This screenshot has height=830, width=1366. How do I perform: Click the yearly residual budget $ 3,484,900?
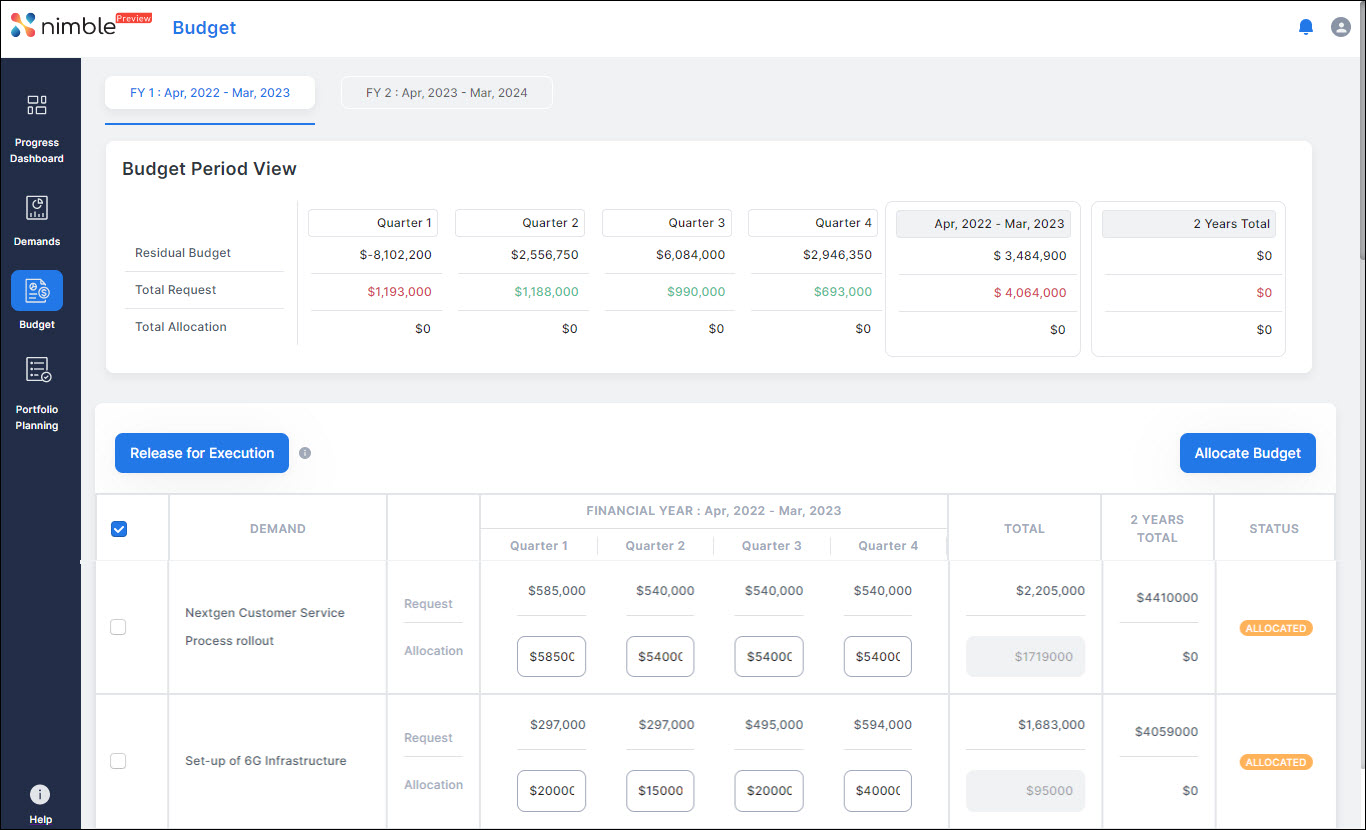pyautogui.click(x=1030, y=256)
